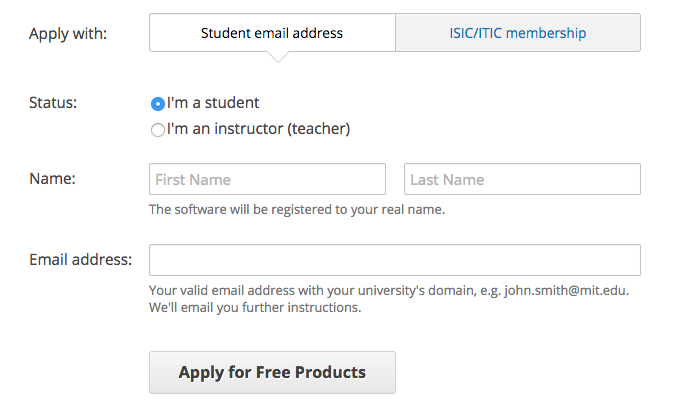The width and height of the screenshot is (693, 416).
Task: Select the "I'm a student" radio button
Action: [157, 103]
